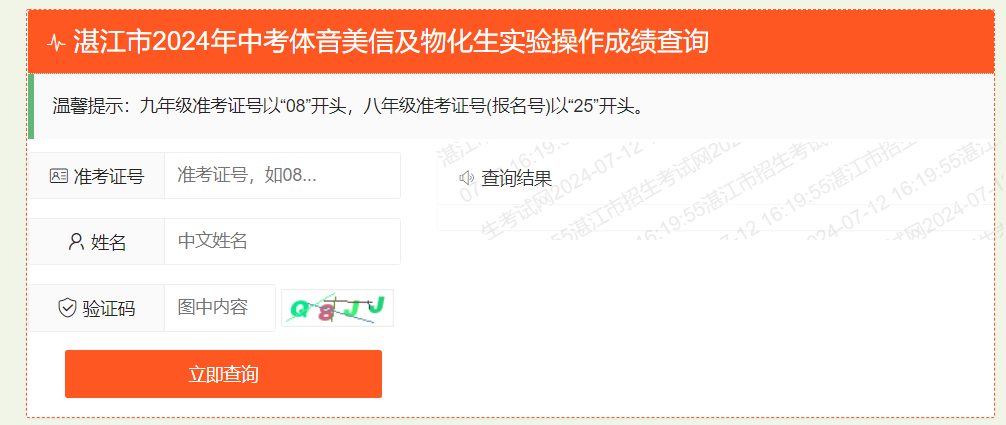Click the speaker icon next to 查询结果

coord(467,178)
